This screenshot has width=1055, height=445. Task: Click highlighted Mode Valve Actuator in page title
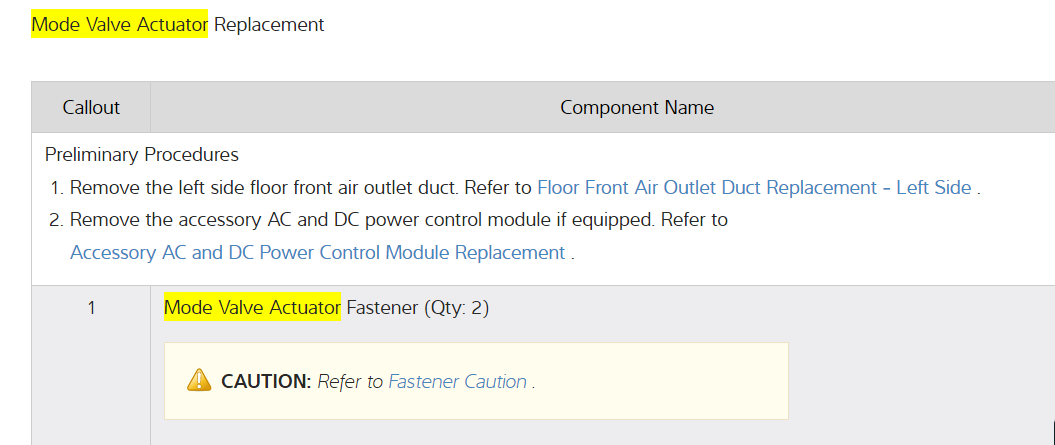(x=119, y=25)
